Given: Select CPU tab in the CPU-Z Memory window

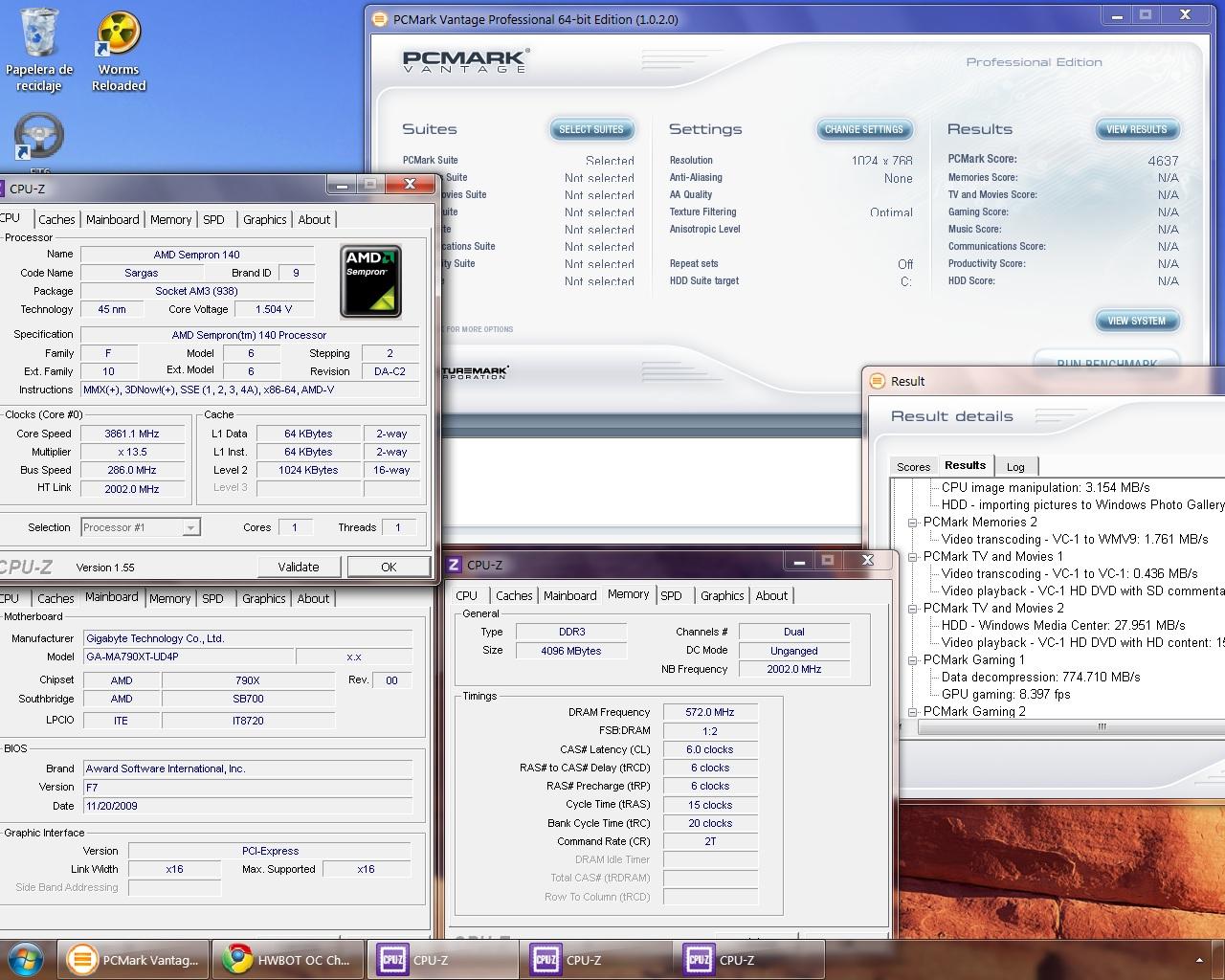Looking at the screenshot, I should [466, 595].
